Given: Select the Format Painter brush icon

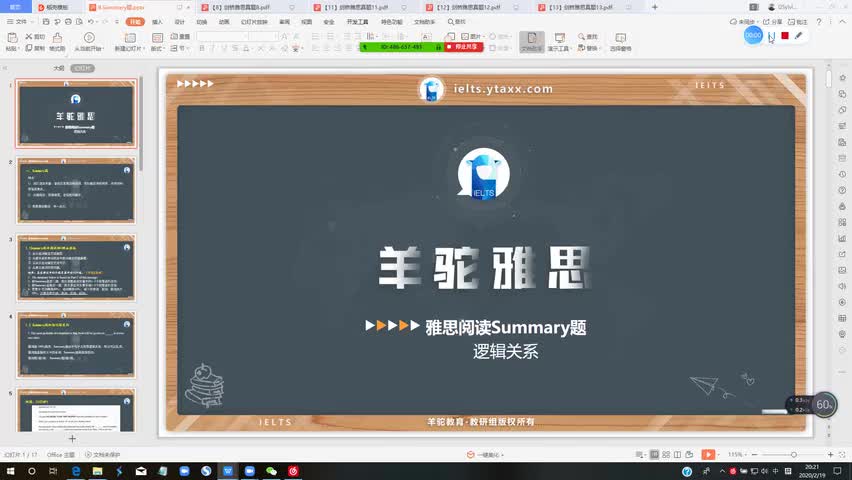Looking at the screenshot, I should (57, 38).
